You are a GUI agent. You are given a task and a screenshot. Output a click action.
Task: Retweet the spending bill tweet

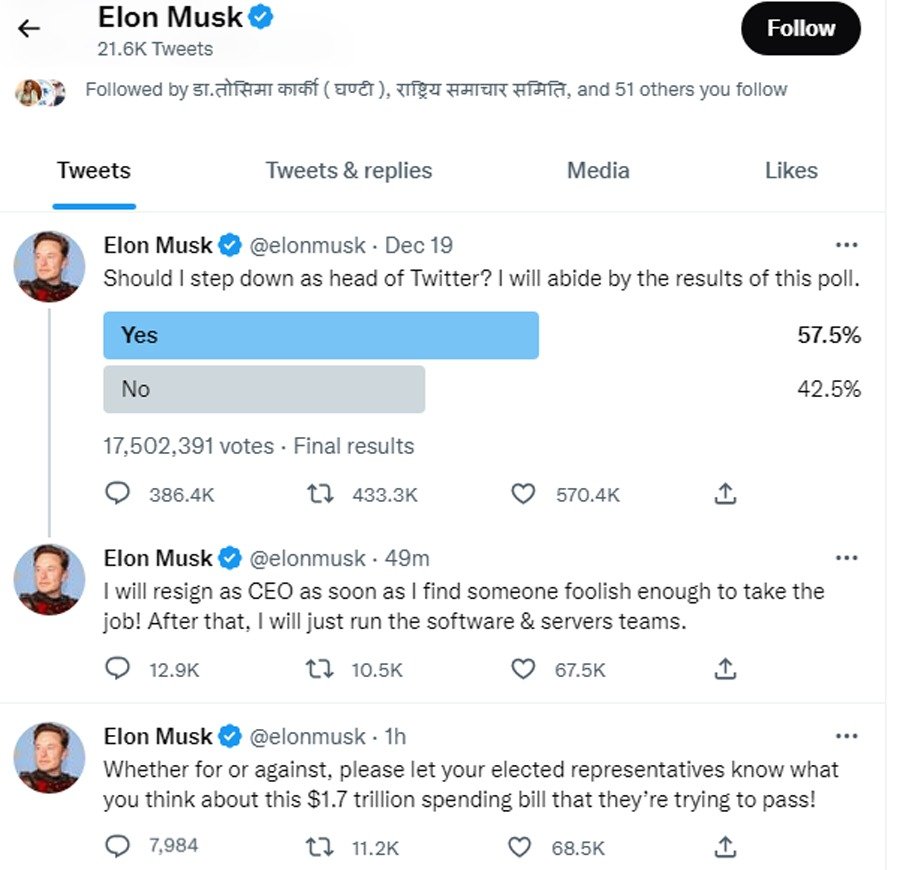pyautogui.click(x=319, y=847)
